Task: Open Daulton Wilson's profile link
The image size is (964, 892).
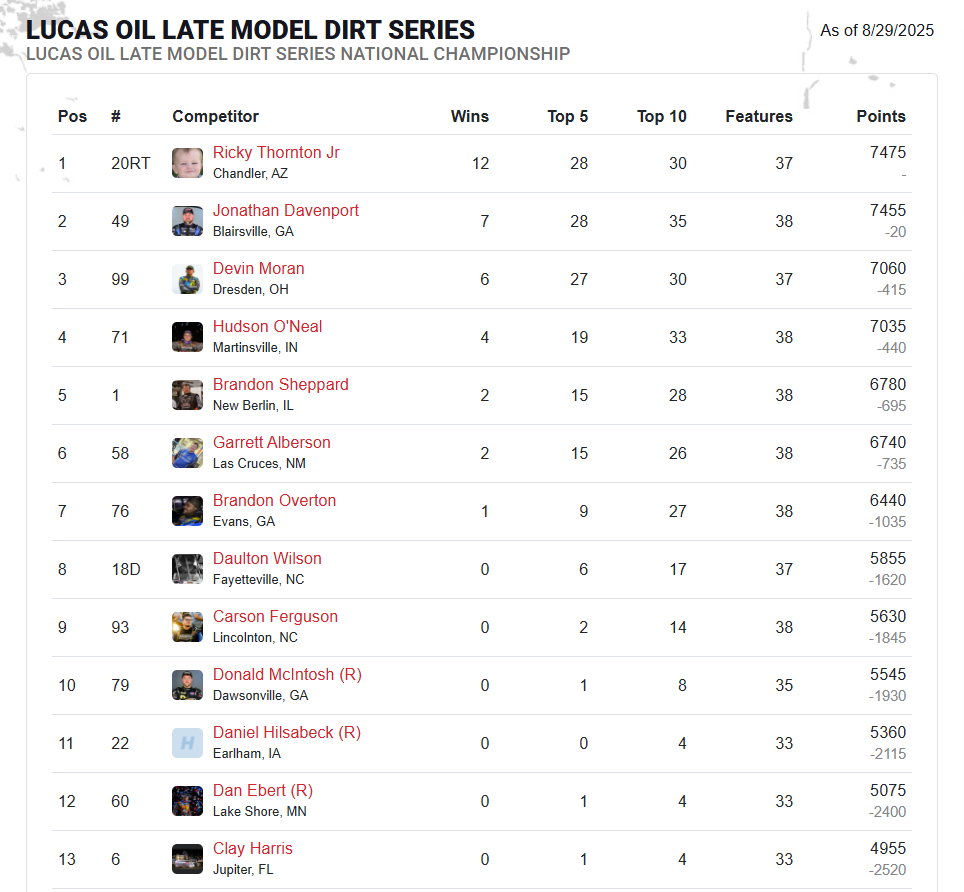Action: pyautogui.click(x=267, y=559)
